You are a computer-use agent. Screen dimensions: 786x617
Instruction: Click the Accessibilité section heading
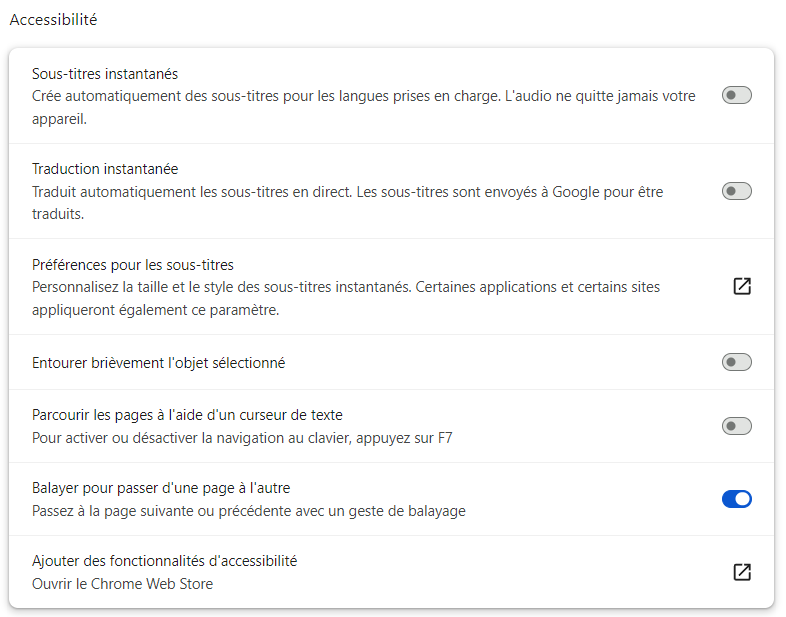click(x=53, y=20)
